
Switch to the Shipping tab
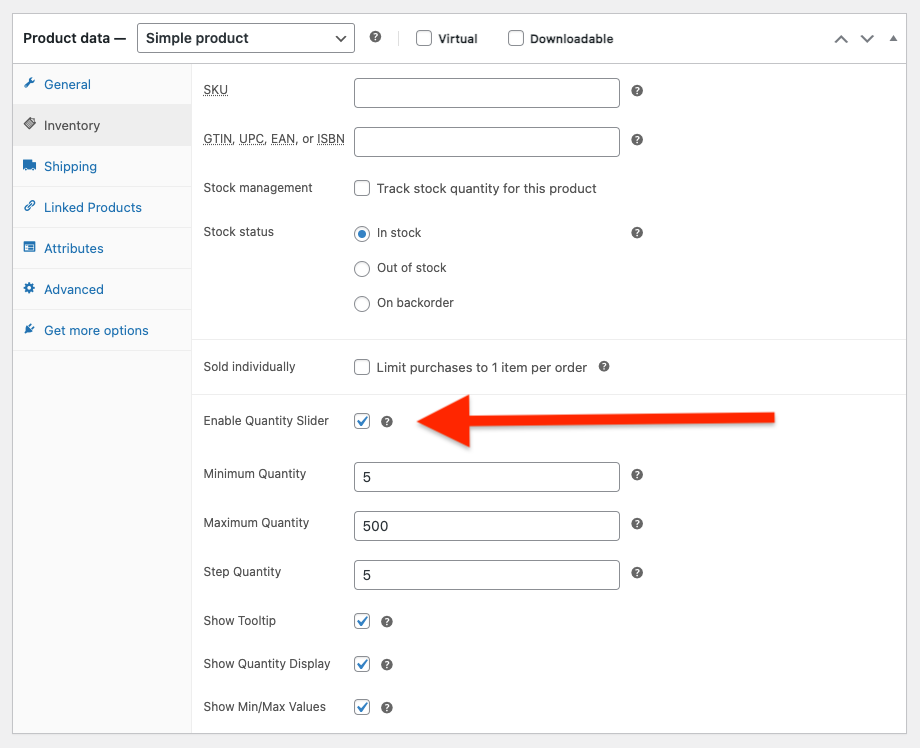[70, 166]
